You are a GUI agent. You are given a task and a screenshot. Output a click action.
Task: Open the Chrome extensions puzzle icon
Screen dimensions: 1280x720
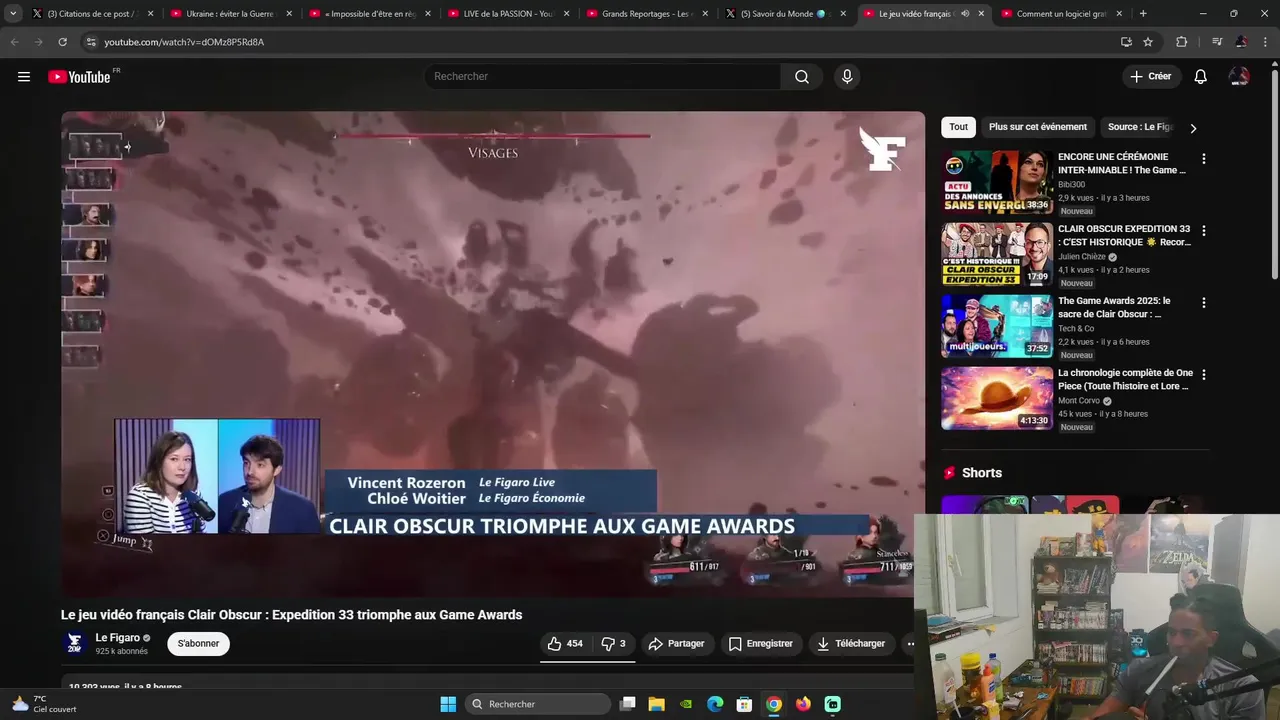click(x=1181, y=42)
